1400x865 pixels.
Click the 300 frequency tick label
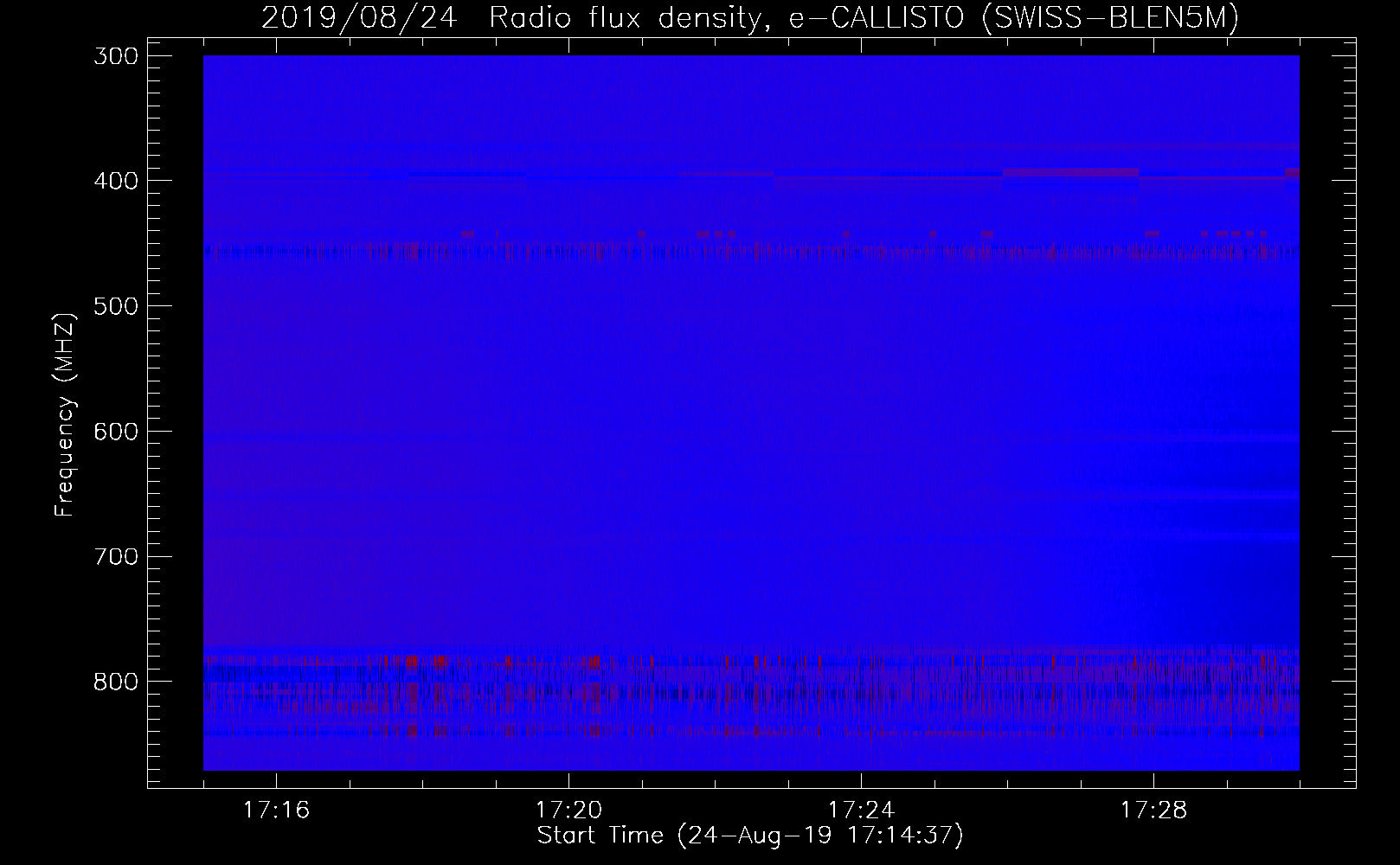tap(115, 56)
